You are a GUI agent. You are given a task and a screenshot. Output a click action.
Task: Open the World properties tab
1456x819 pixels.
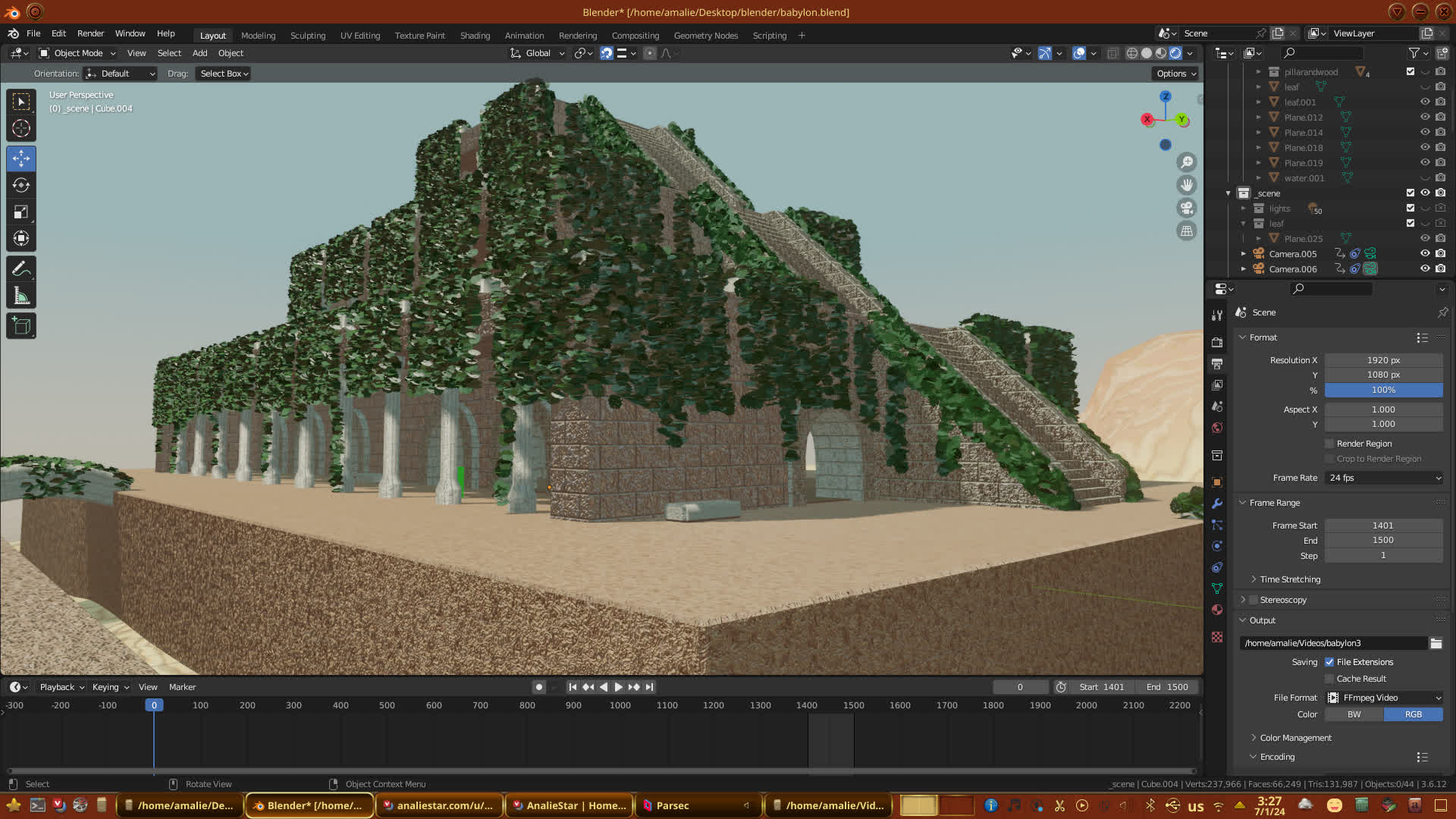pyautogui.click(x=1217, y=428)
